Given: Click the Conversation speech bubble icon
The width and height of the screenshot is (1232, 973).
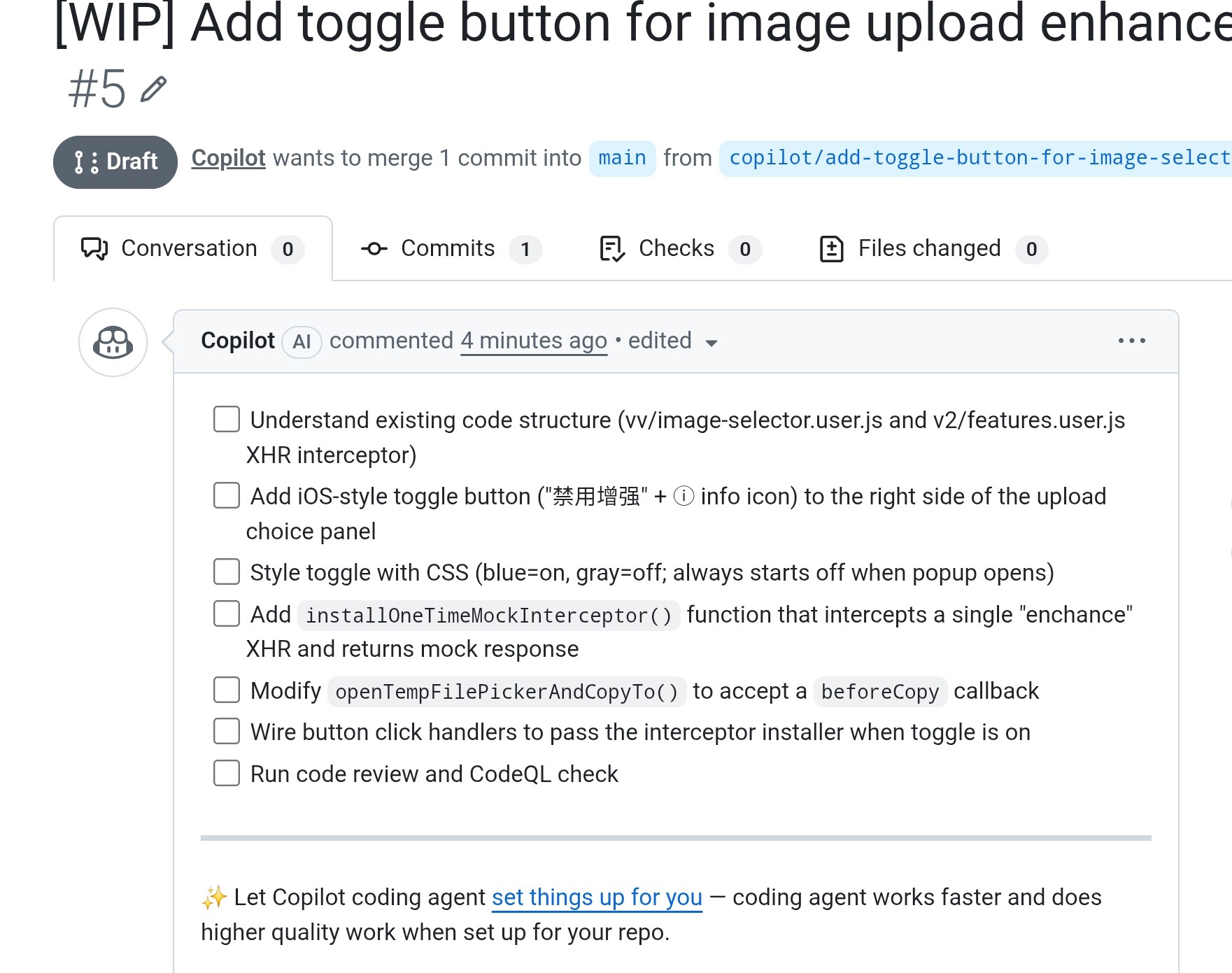Looking at the screenshot, I should point(94,249).
